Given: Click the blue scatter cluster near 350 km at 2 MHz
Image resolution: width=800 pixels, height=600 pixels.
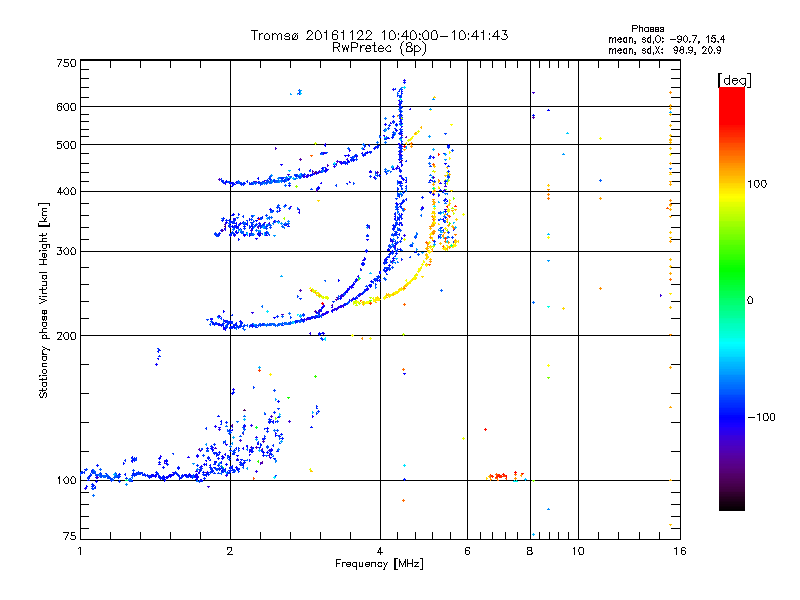Looking at the screenshot, I should point(252,223).
